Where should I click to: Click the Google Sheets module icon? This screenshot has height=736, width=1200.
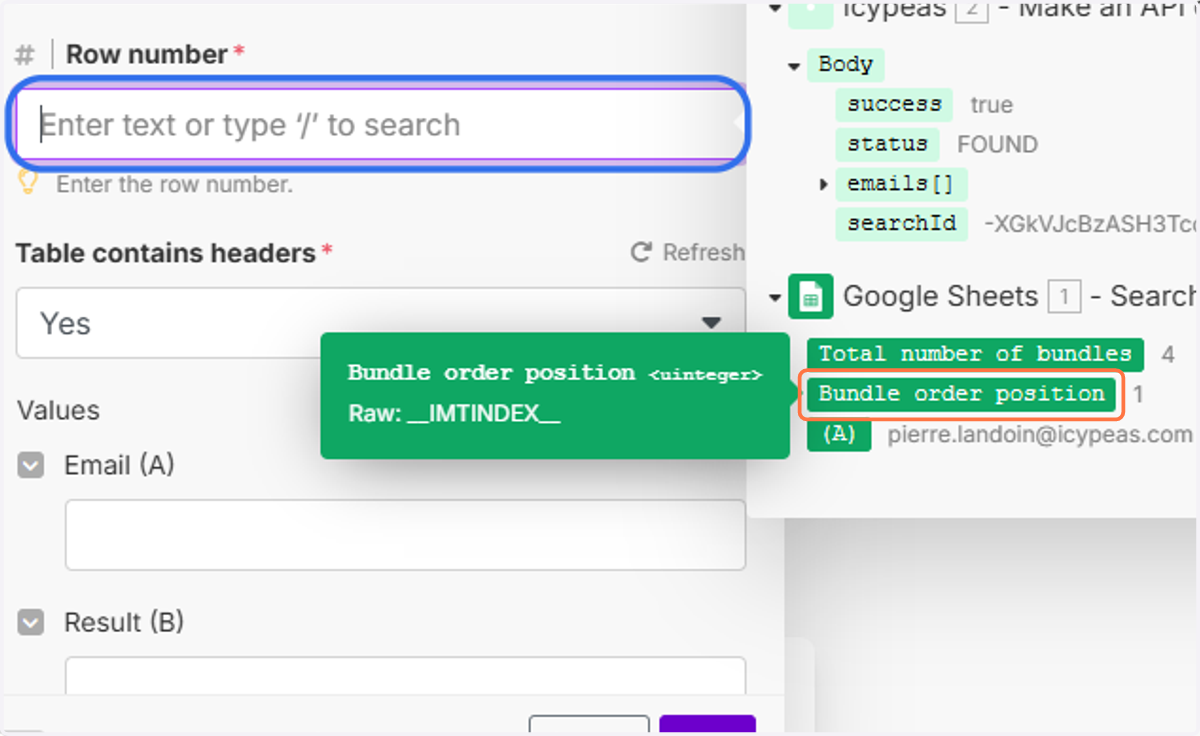click(811, 296)
